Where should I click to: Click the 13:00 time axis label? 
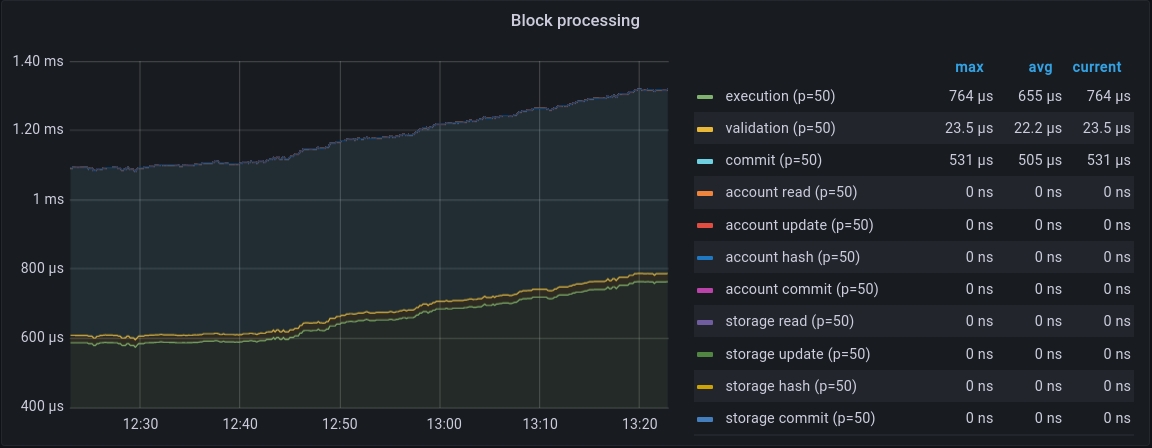pos(443,424)
